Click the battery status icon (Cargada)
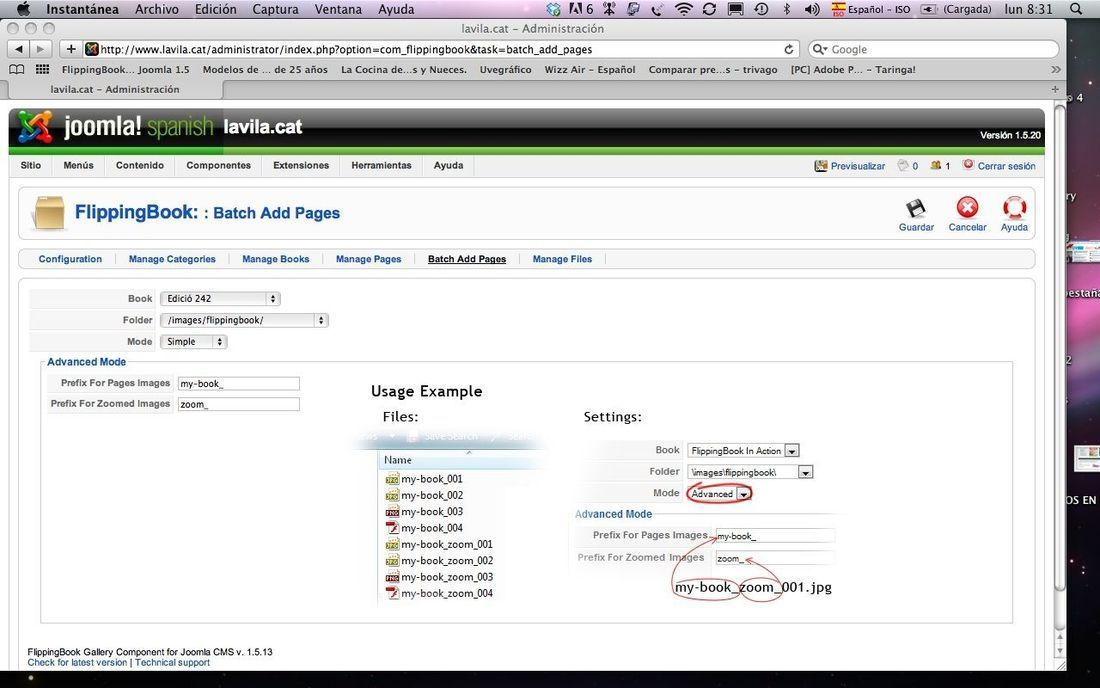Screen dimensions: 1100x688 (x=929, y=9)
